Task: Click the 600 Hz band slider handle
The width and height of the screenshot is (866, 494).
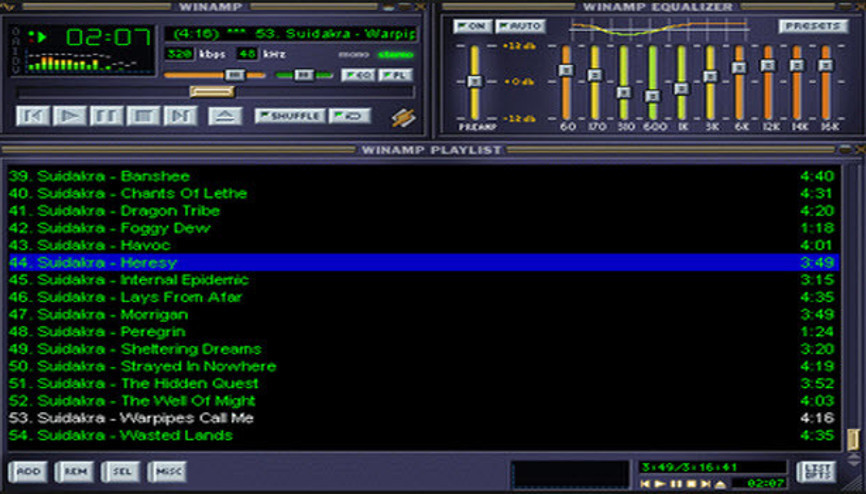Action: [x=652, y=96]
